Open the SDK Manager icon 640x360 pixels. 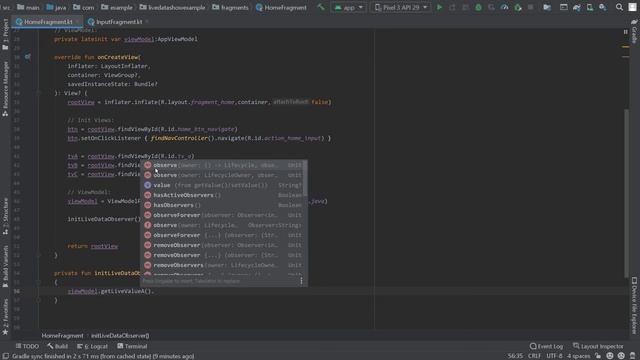pos(603,7)
